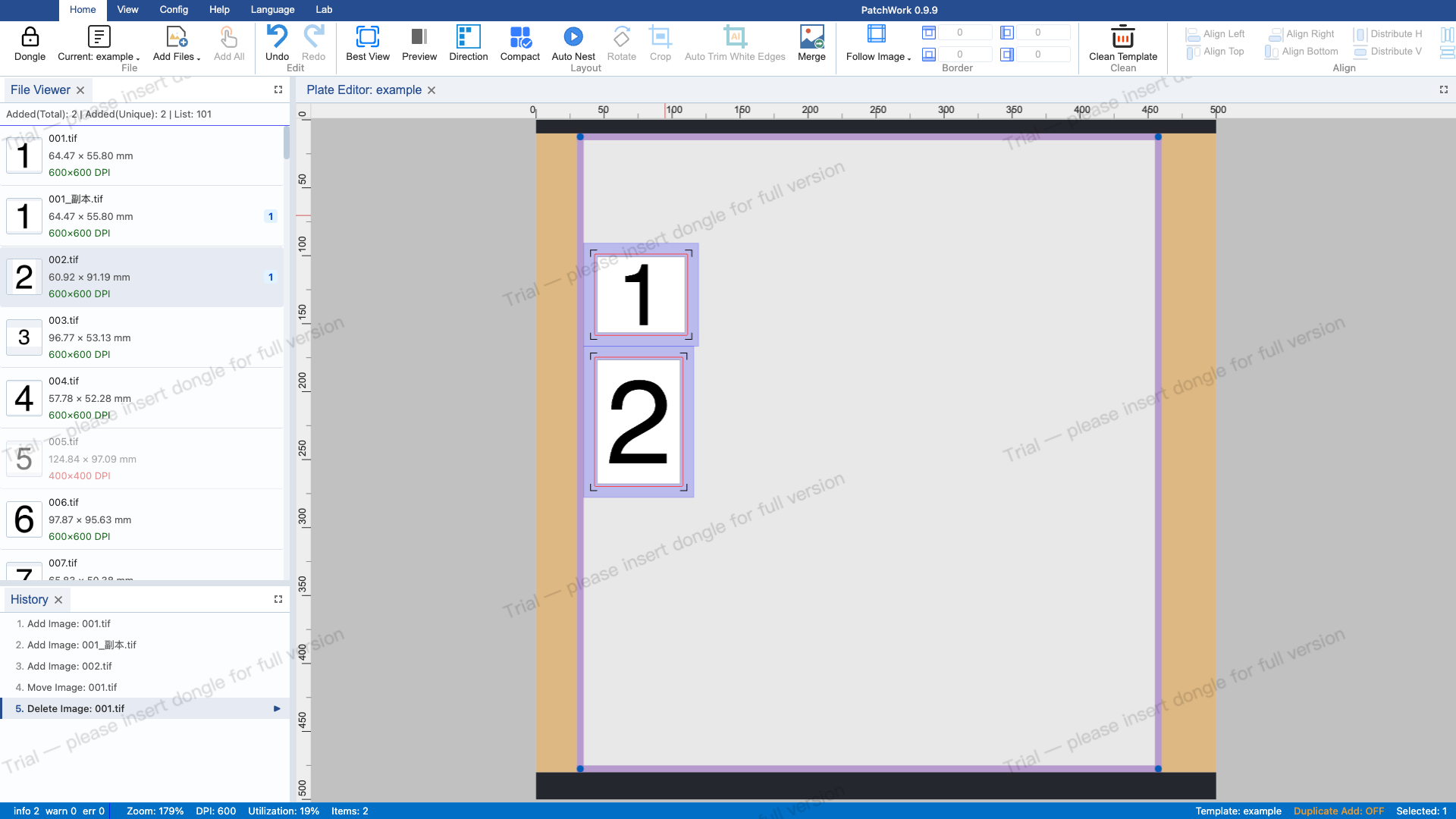Maximize the File Viewer panel
The width and height of the screenshot is (1456, 819).
278,89
